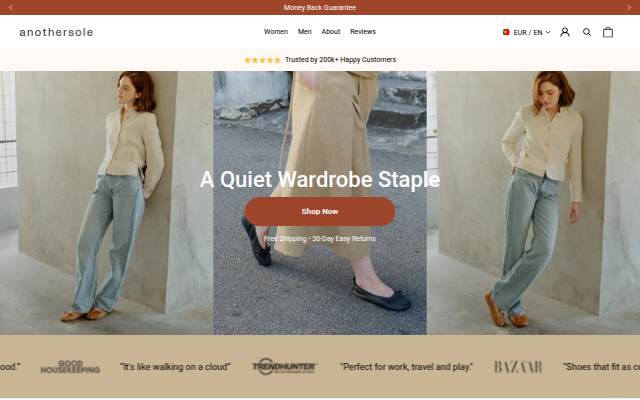Click the five-star rating icons
Image resolution: width=640 pixels, height=400 pixels.
tap(262, 60)
